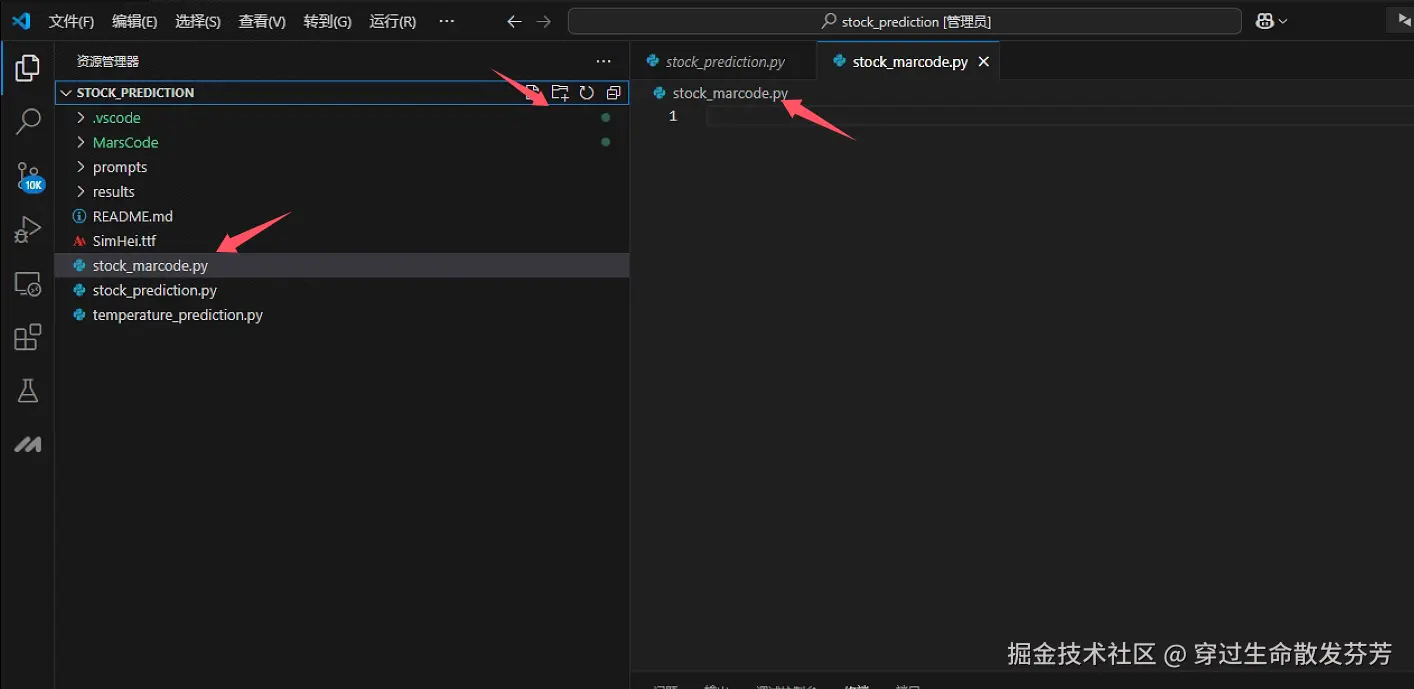
Task: Select SimHei.ttf in the explorer
Action: [x=342, y=241]
